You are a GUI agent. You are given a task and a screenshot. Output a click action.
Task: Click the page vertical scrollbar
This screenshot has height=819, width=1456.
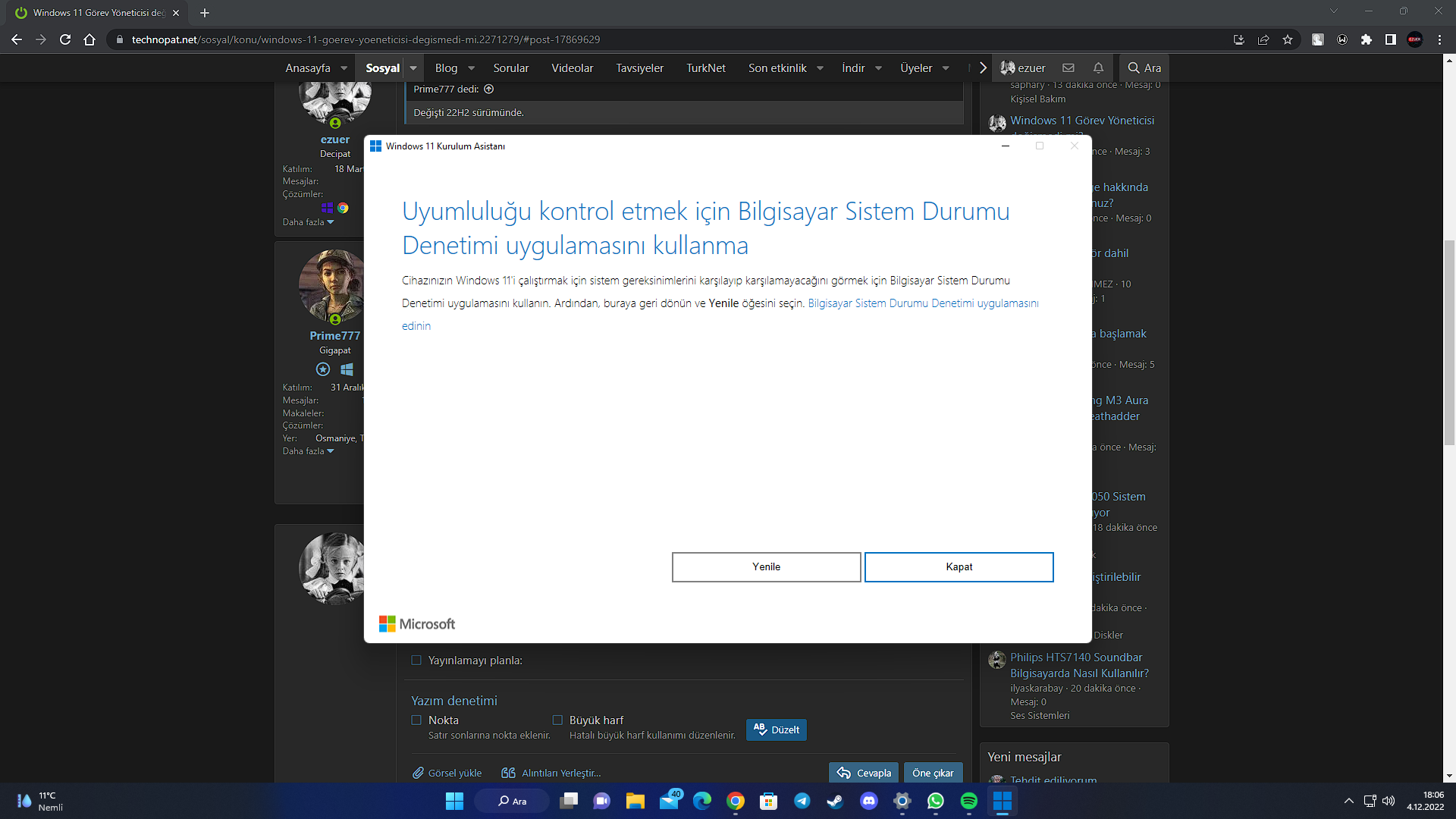tap(1449, 341)
